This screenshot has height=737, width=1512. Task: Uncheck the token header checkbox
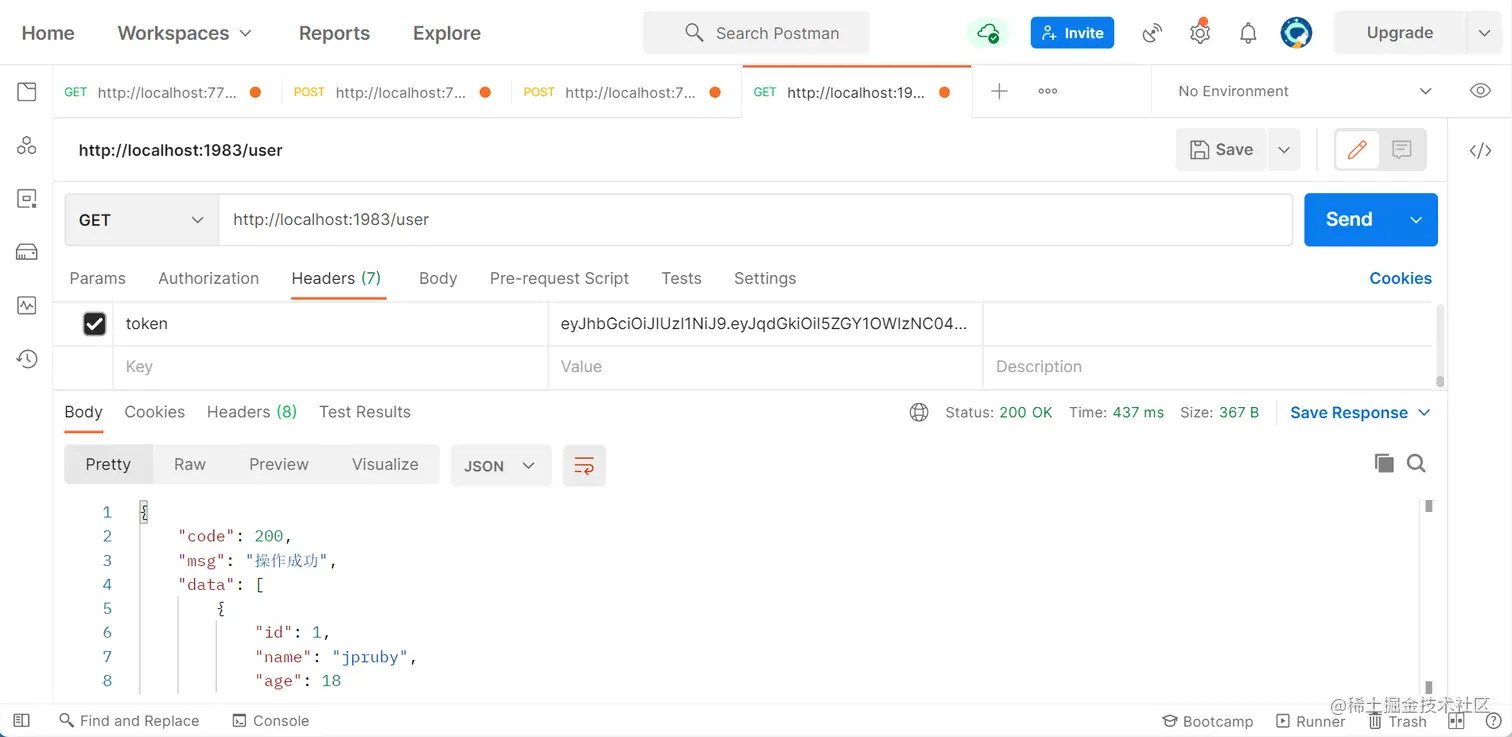click(x=94, y=324)
